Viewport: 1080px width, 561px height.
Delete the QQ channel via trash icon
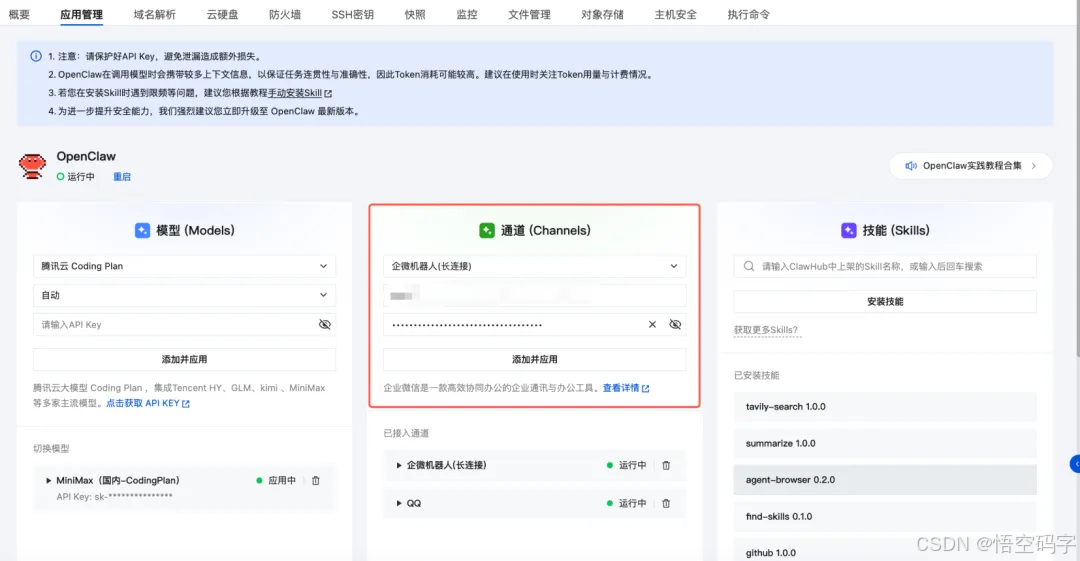pos(666,503)
